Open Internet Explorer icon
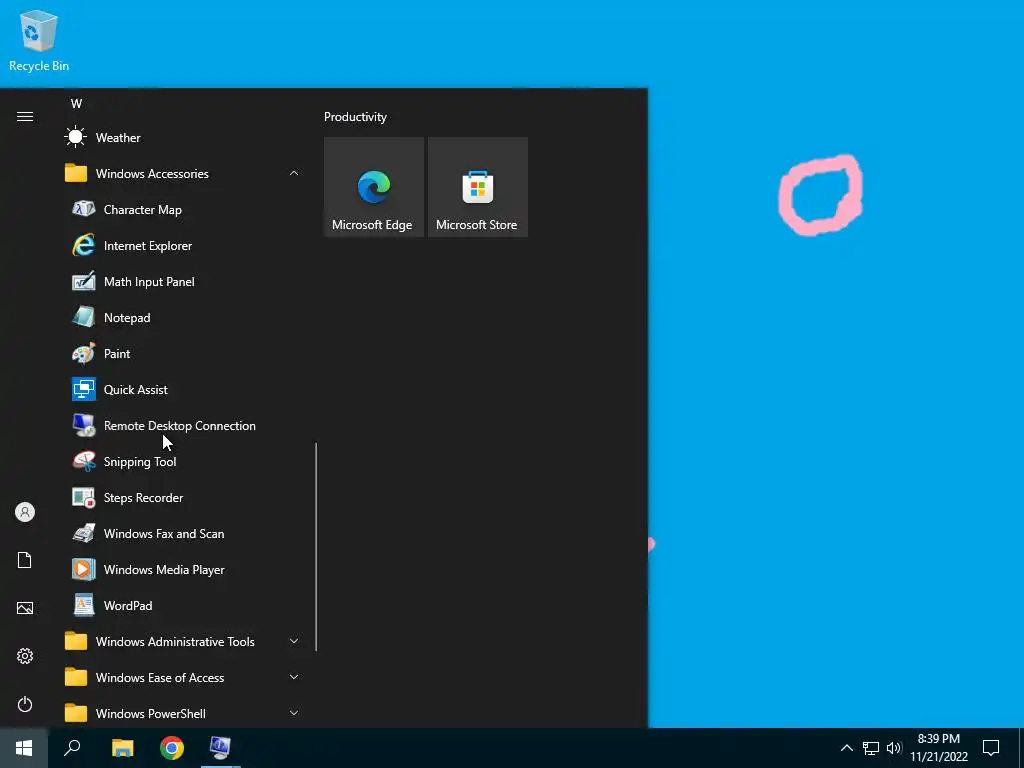The width and height of the screenshot is (1024, 768). 84,246
